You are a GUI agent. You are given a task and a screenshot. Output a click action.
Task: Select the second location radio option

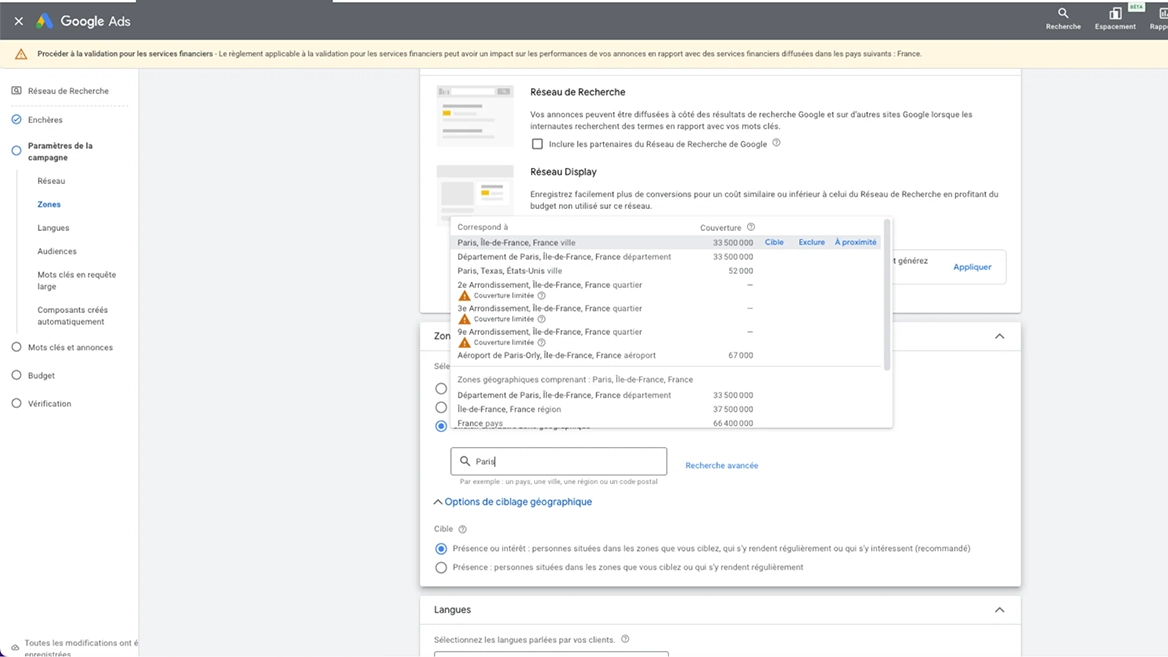pos(441,407)
